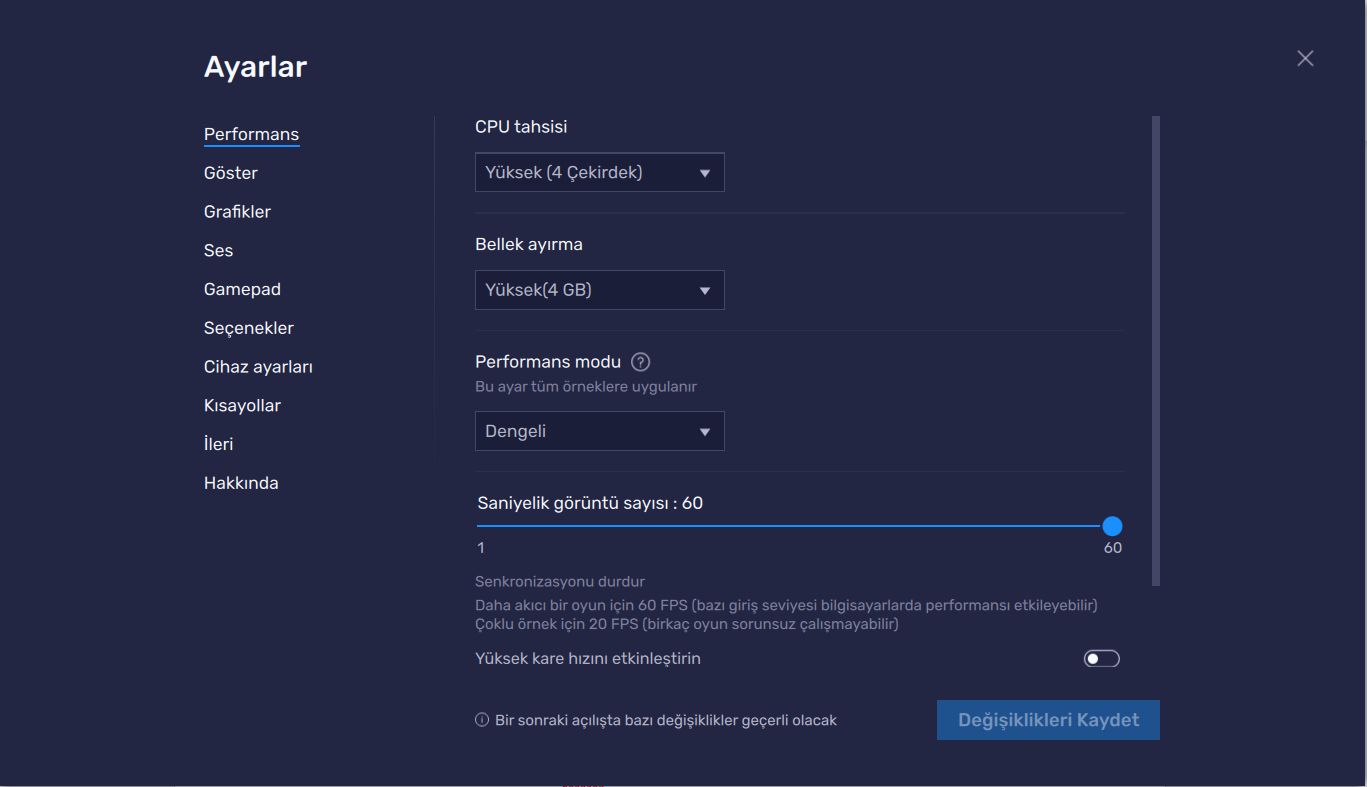The height and width of the screenshot is (787, 1367).
Task: Close the Ayarlar settings window
Action: pyautogui.click(x=1305, y=58)
